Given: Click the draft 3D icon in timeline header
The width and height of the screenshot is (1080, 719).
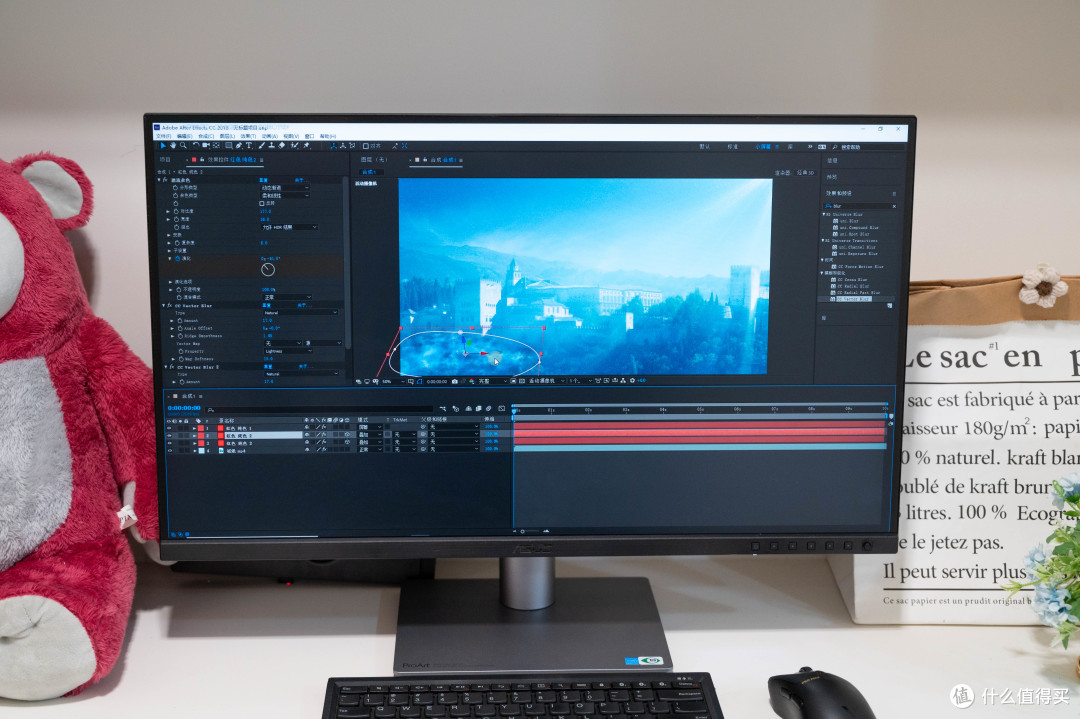Looking at the screenshot, I should [x=455, y=408].
